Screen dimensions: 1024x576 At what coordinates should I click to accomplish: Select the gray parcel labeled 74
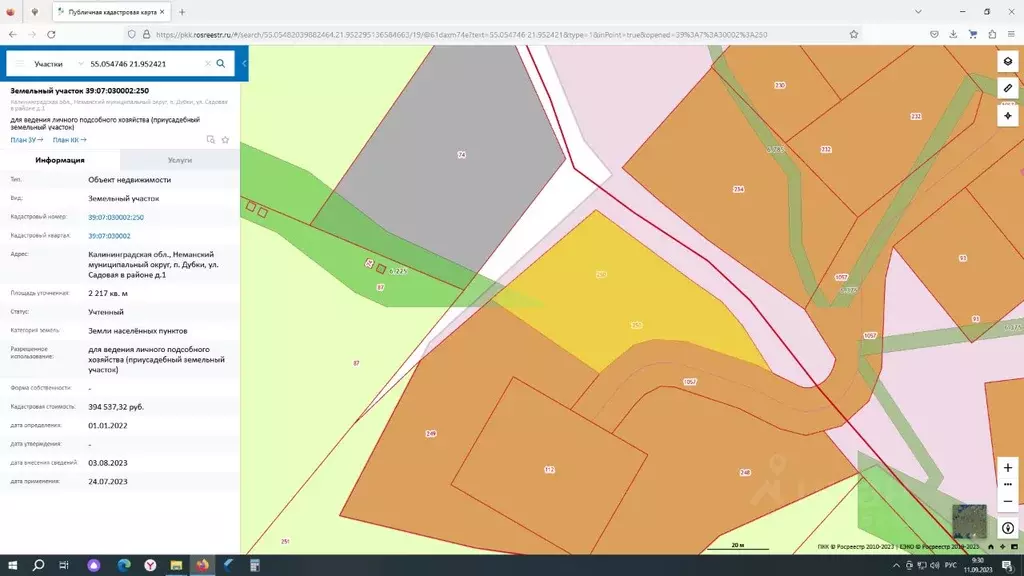(451, 157)
